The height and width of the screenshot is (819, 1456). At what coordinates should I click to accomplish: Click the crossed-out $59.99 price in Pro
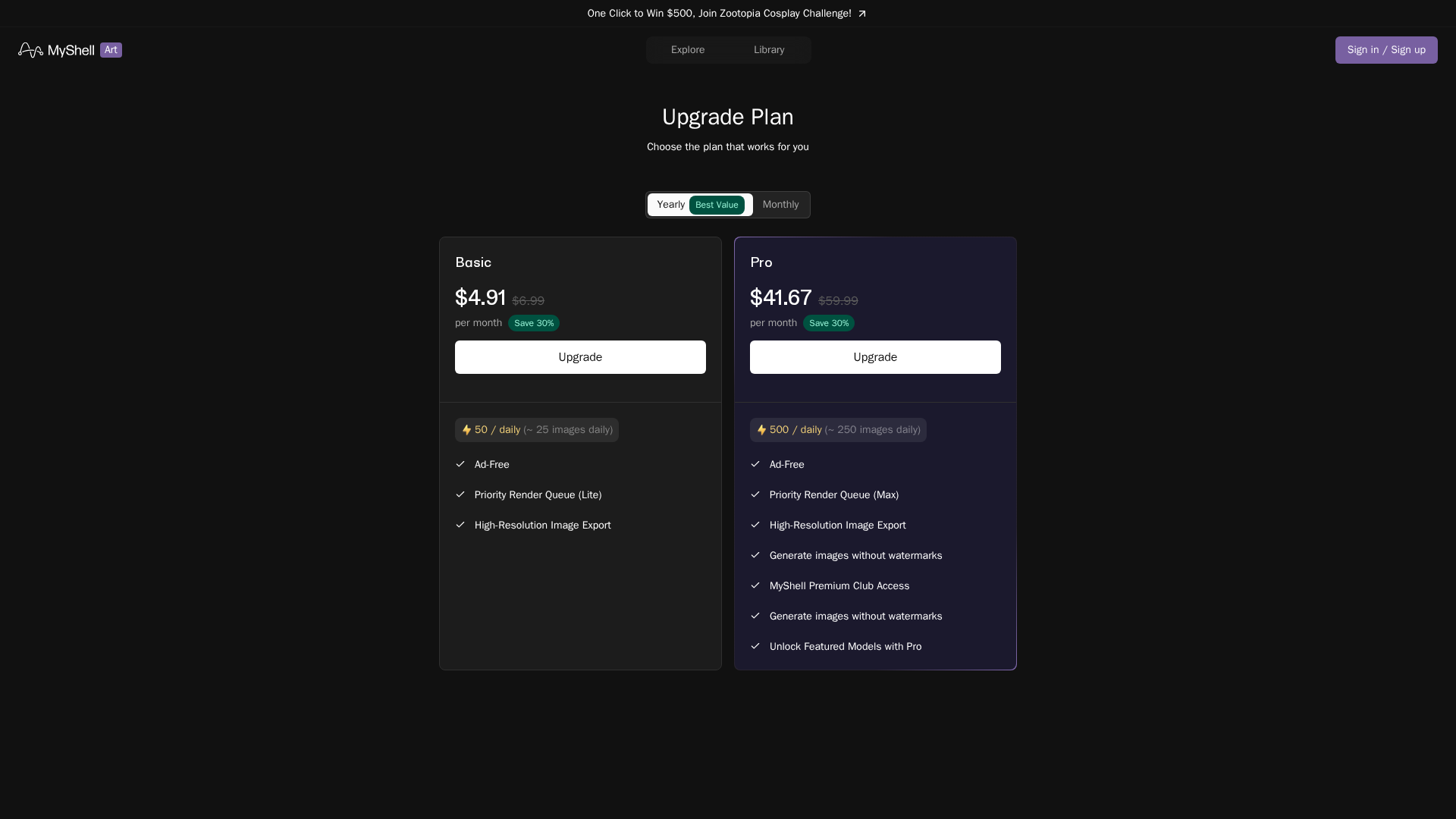[x=839, y=300]
